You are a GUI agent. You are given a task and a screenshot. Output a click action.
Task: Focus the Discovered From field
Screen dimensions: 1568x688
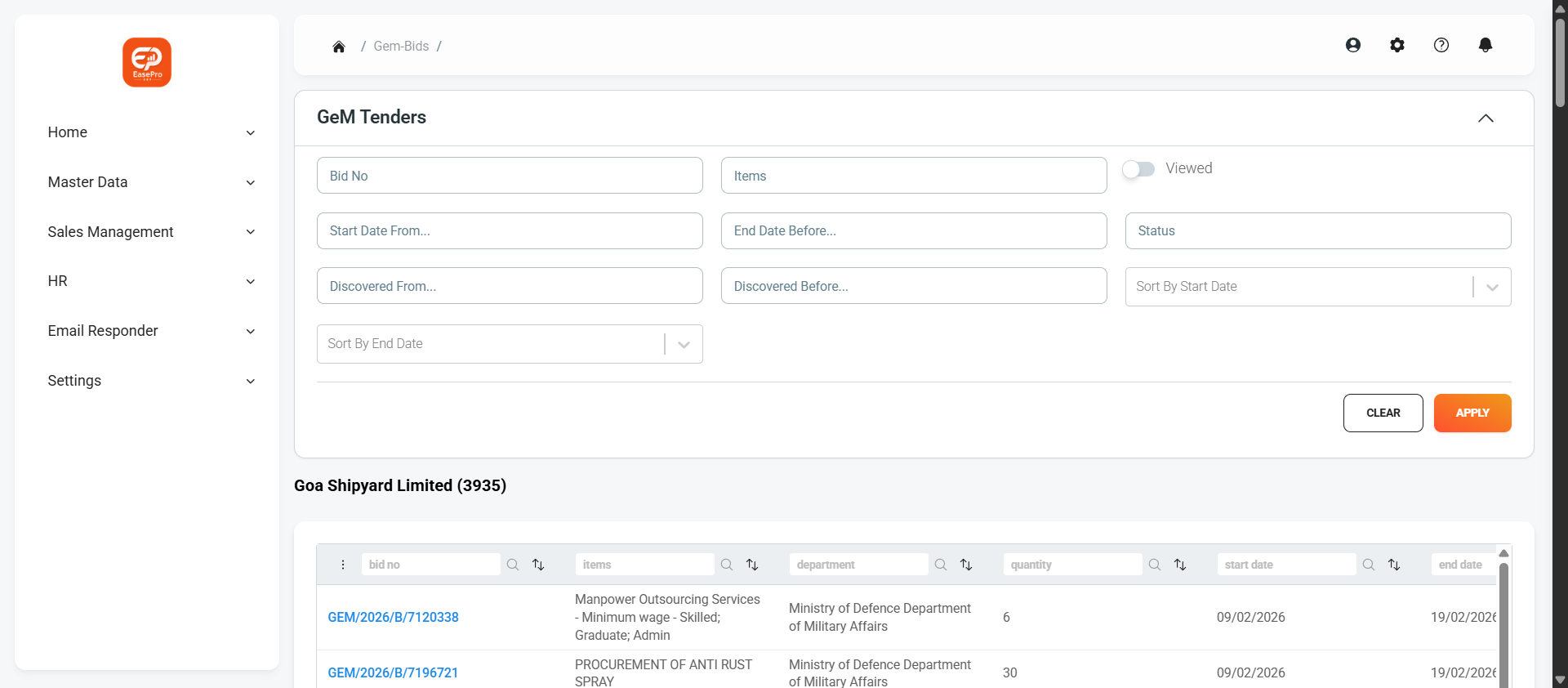pyautogui.click(x=510, y=286)
